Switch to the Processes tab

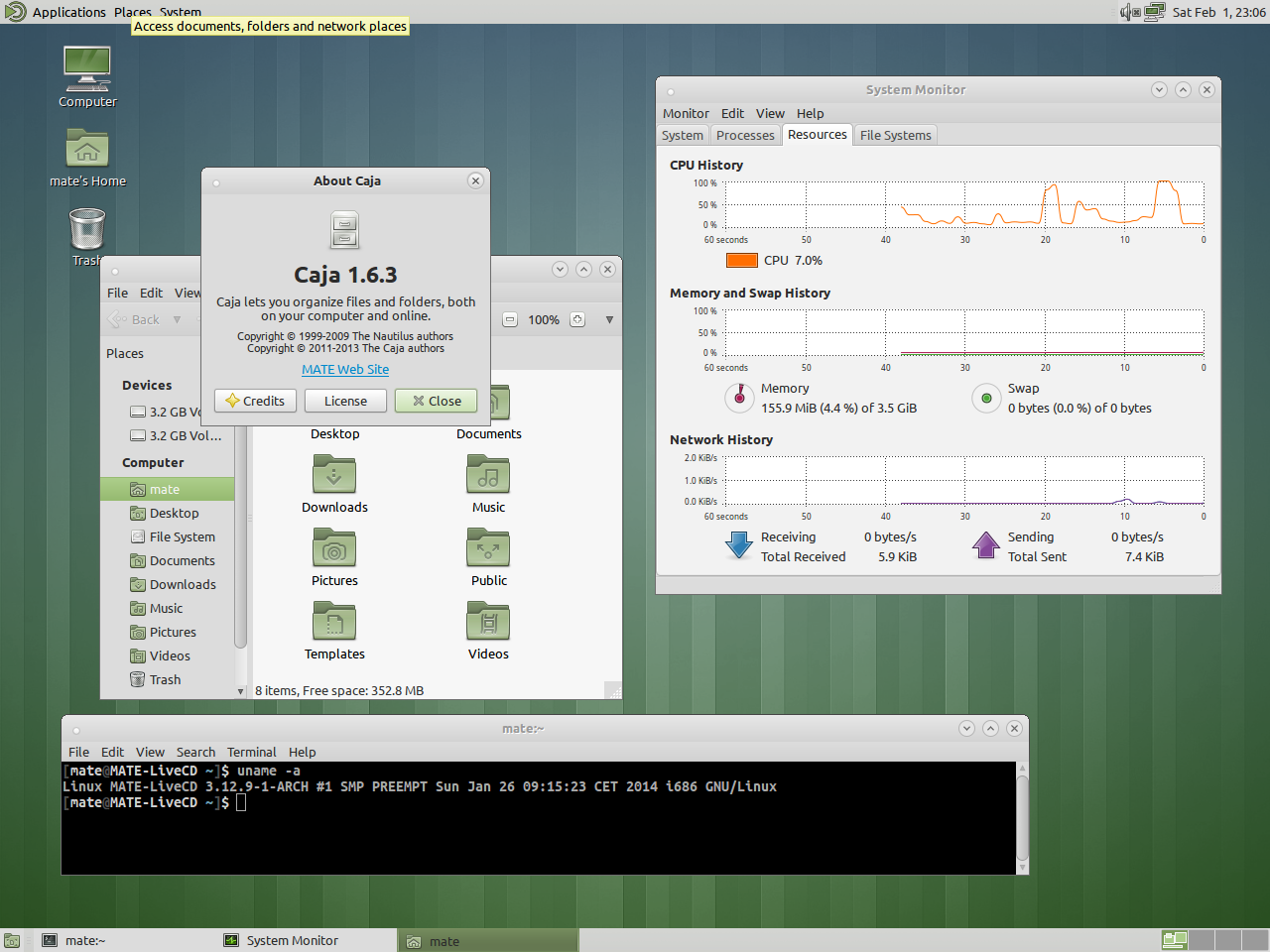click(x=745, y=136)
